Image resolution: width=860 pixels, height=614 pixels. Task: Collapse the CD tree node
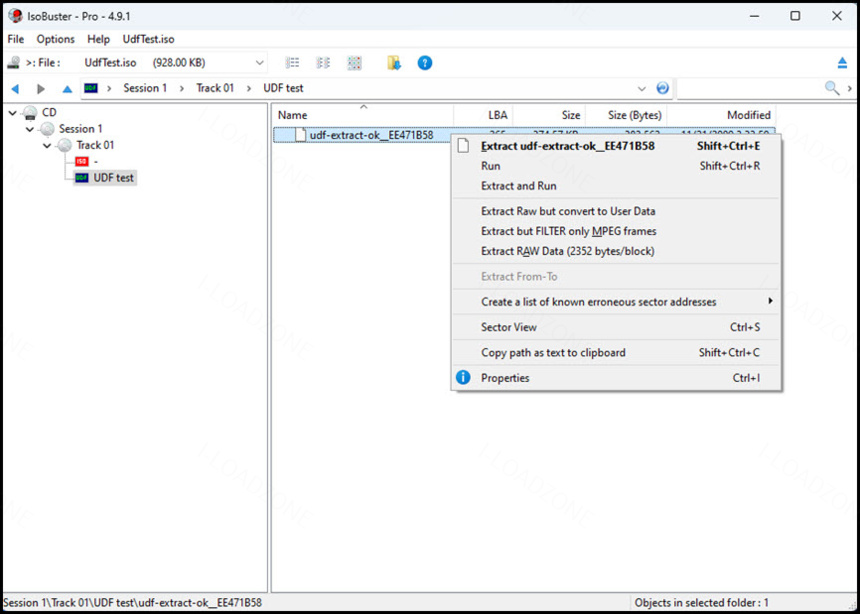[x=13, y=113]
